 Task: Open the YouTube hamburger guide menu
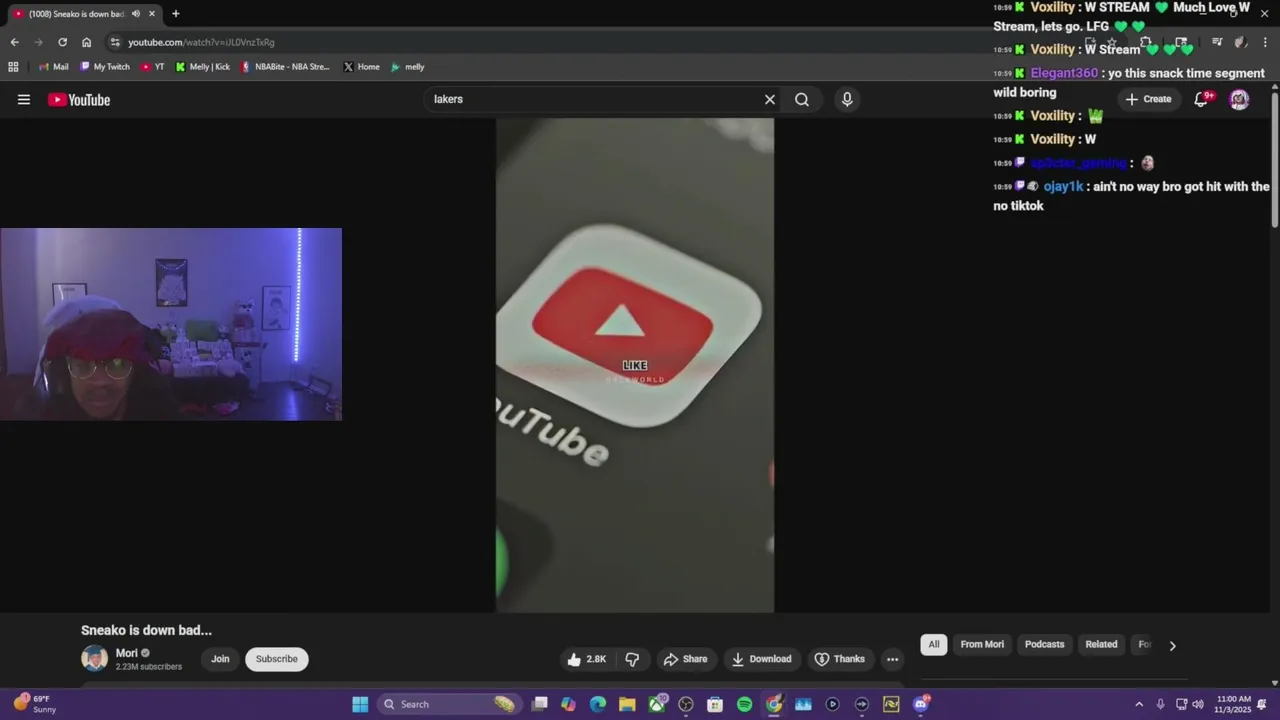pos(24,99)
